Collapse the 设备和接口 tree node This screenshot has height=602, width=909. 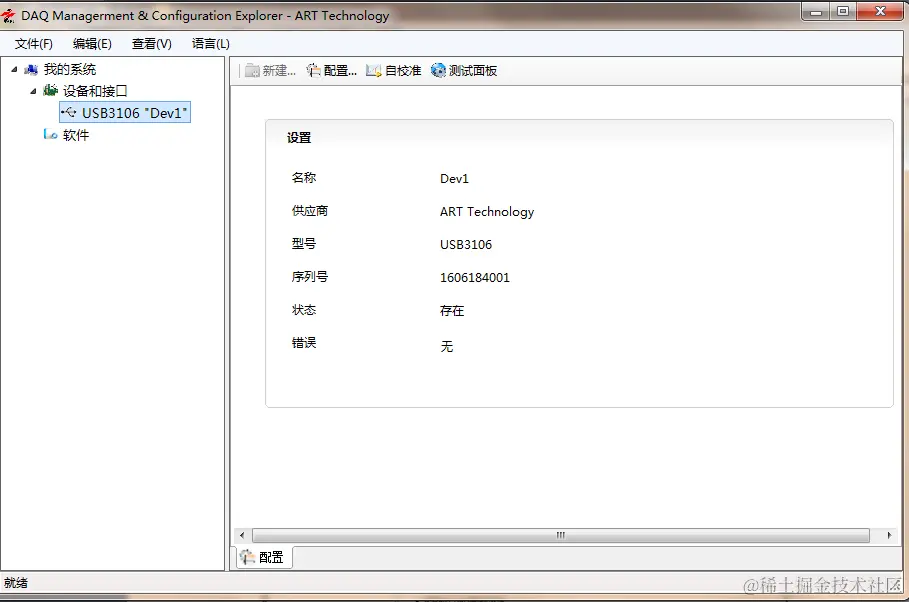point(33,91)
